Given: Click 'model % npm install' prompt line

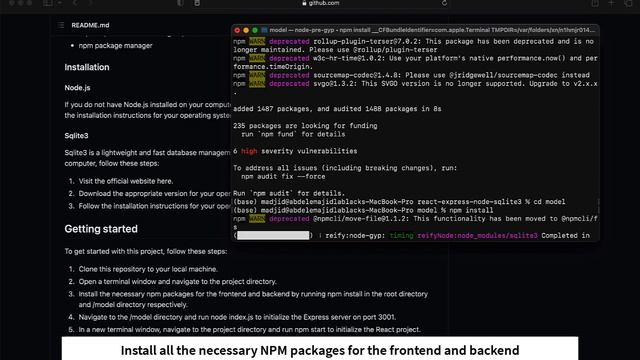Looking at the screenshot, I should coord(363,211).
